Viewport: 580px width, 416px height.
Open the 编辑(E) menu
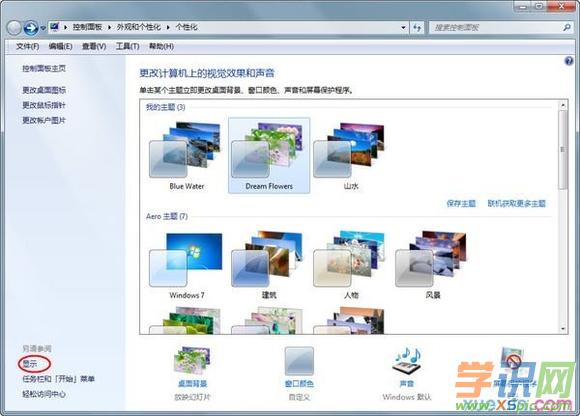60,46
